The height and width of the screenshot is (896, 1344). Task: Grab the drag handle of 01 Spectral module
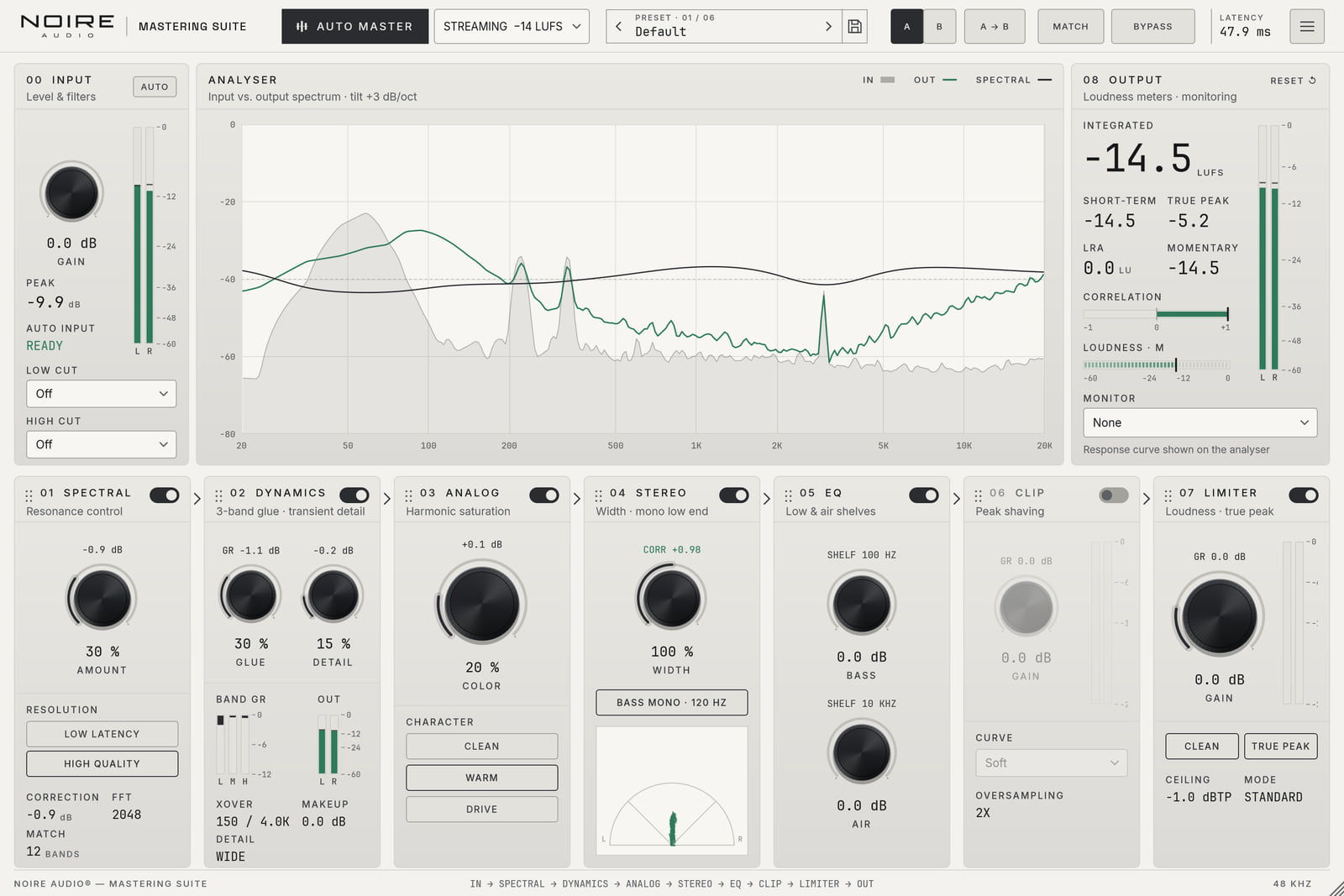click(29, 495)
